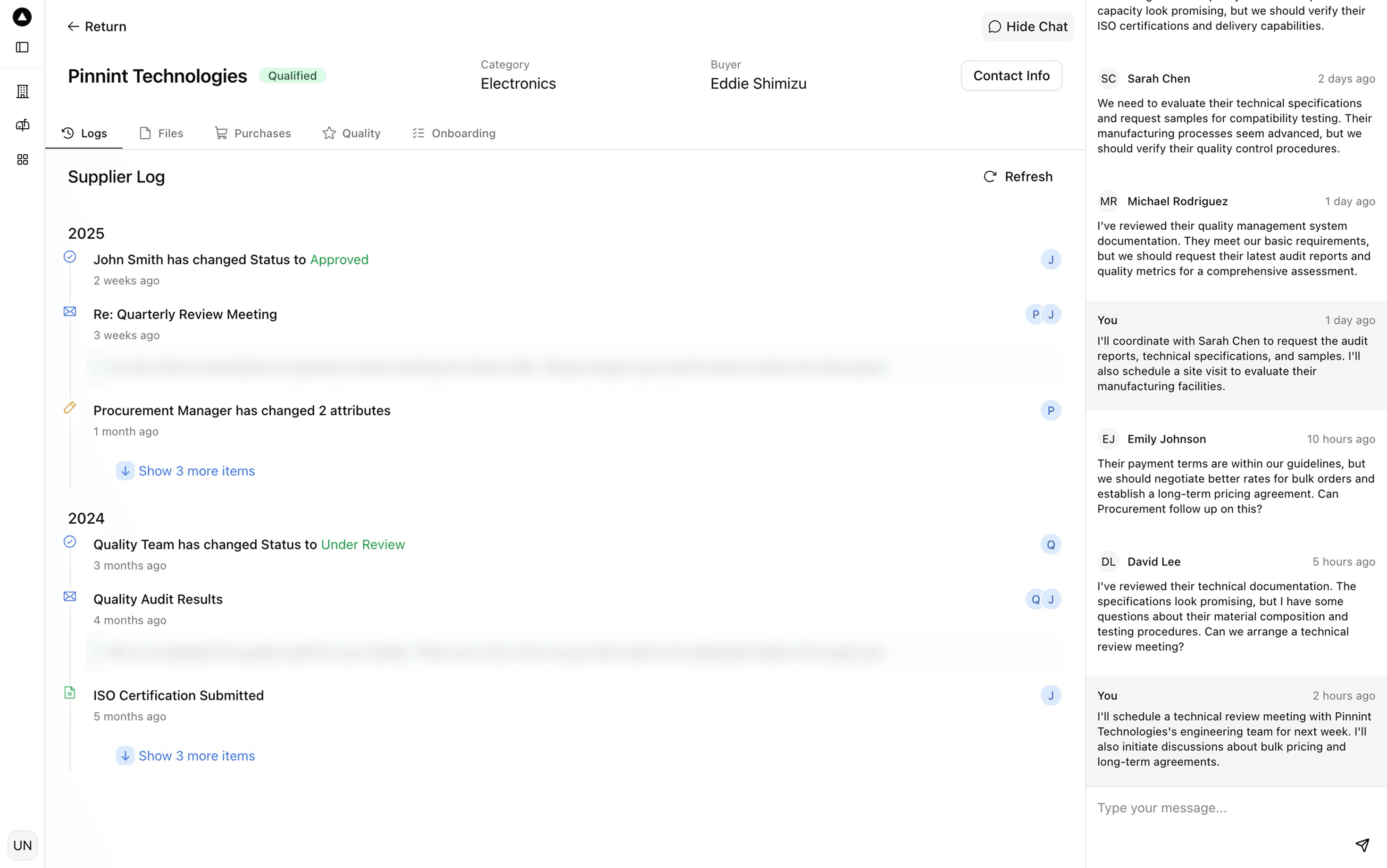Open the Quality Audit Results log entry
This screenshot has width=1387, height=868.
[158, 599]
